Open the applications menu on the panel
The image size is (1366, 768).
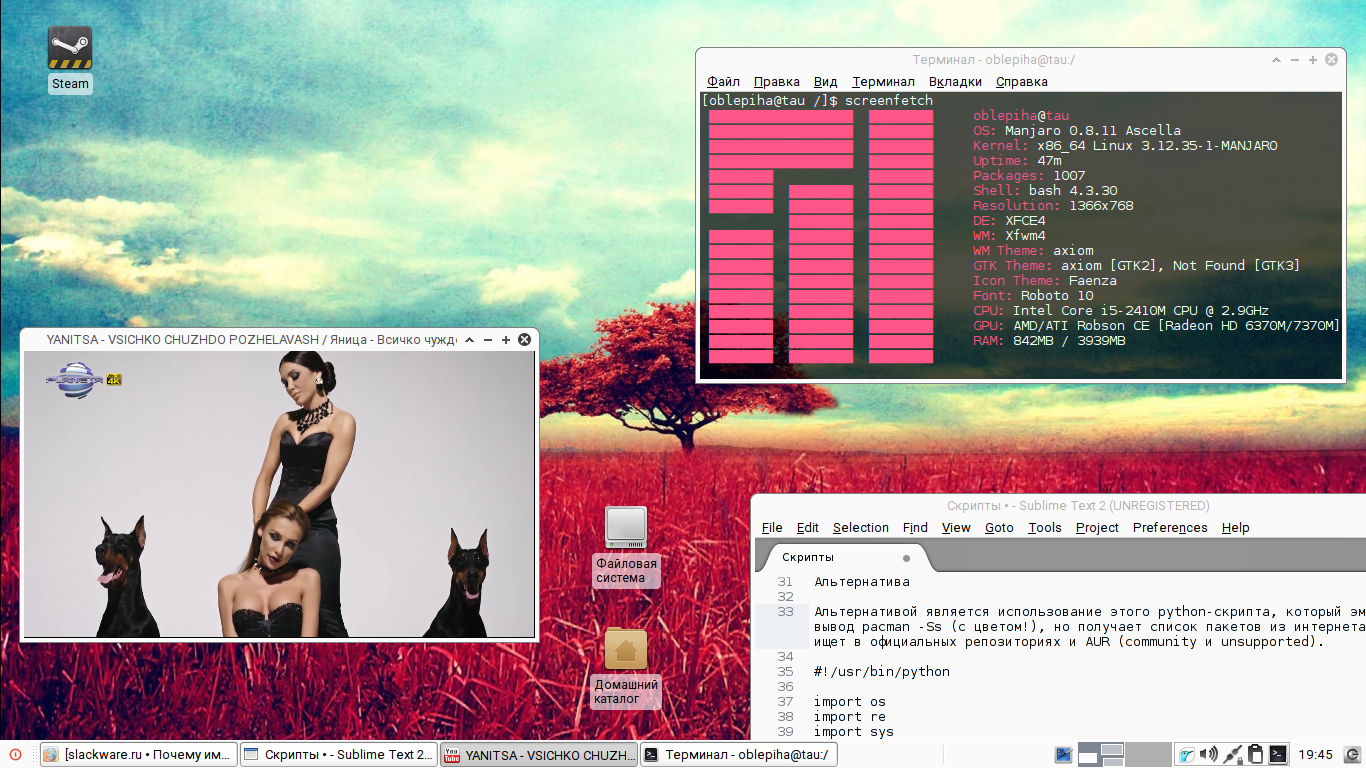tap(15, 755)
